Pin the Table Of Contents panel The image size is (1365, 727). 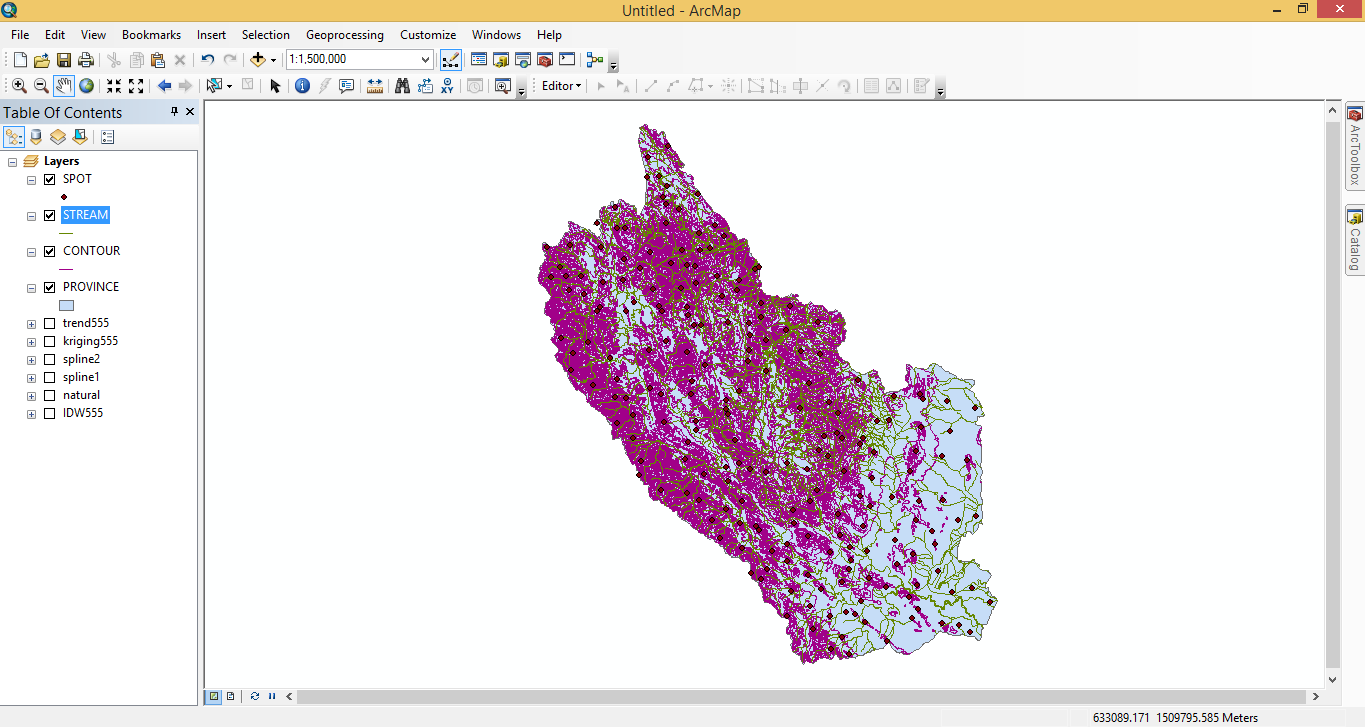(x=175, y=112)
